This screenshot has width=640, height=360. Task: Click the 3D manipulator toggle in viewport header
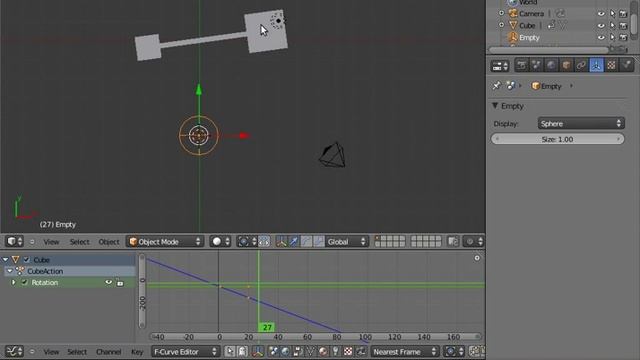(x=281, y=242)
